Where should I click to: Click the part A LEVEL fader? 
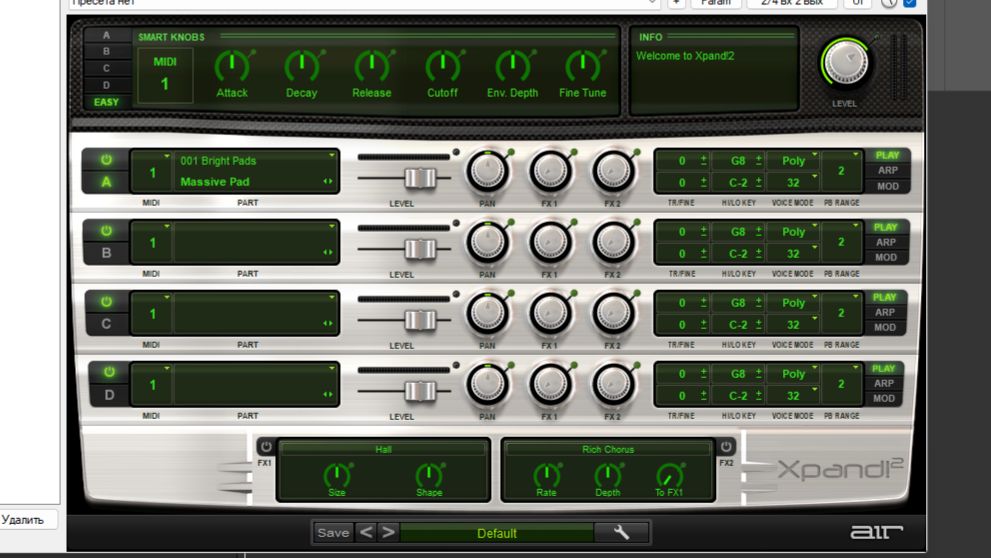[420, 178]
